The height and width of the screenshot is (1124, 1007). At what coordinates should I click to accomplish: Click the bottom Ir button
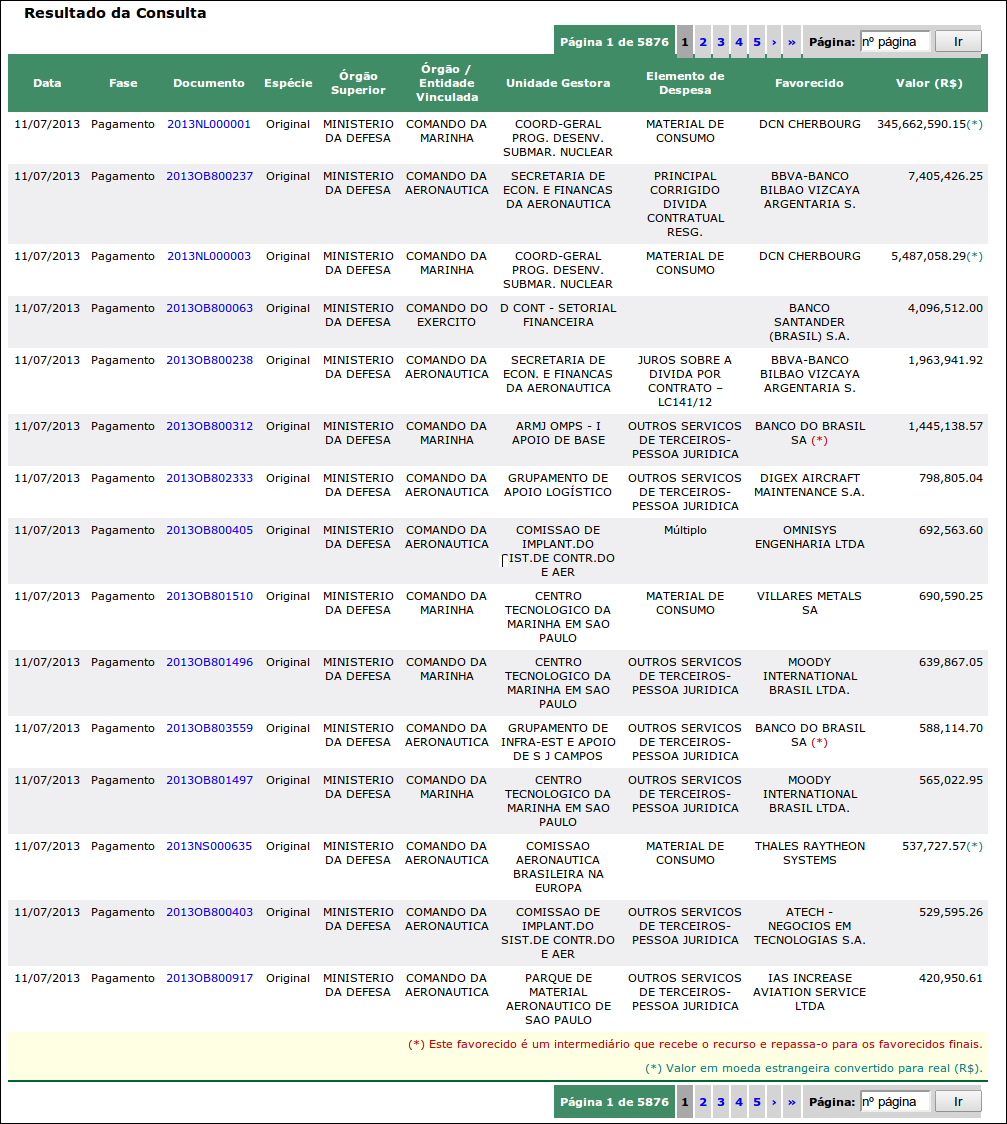pyautogui.click(x=958, y=1102)
